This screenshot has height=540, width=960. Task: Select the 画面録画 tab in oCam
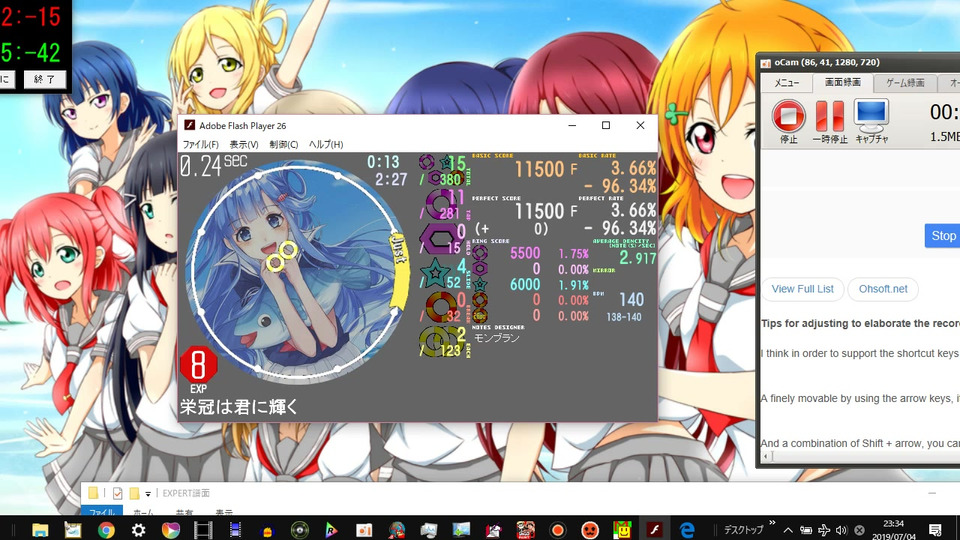[x=842, y=82]
